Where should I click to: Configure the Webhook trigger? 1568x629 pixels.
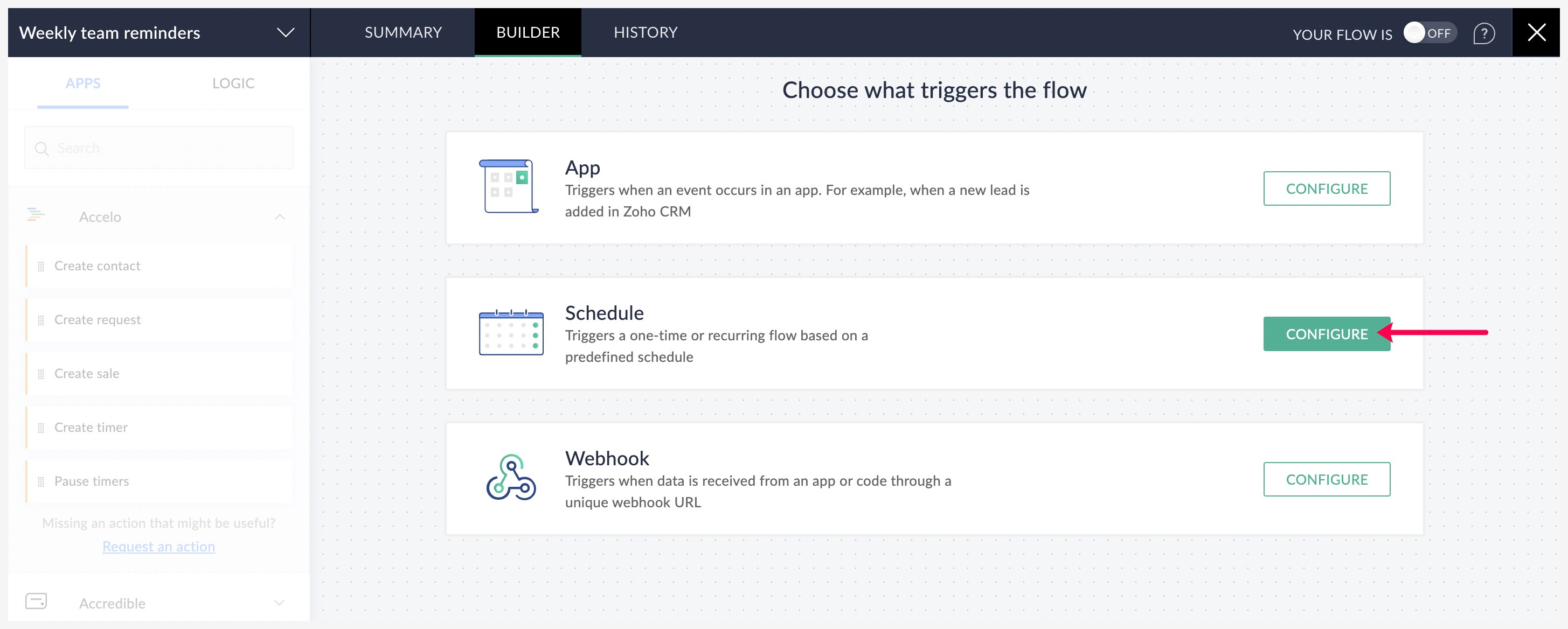1327,479
